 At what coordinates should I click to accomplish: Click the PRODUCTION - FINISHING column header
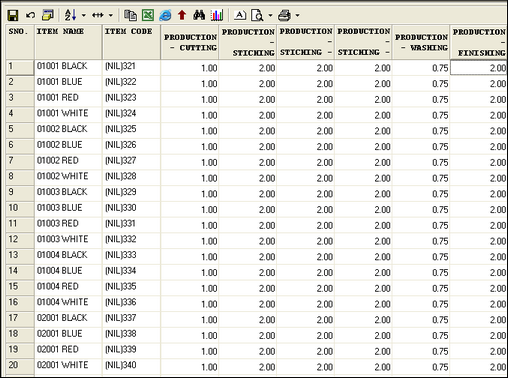[x=478, y=42]
